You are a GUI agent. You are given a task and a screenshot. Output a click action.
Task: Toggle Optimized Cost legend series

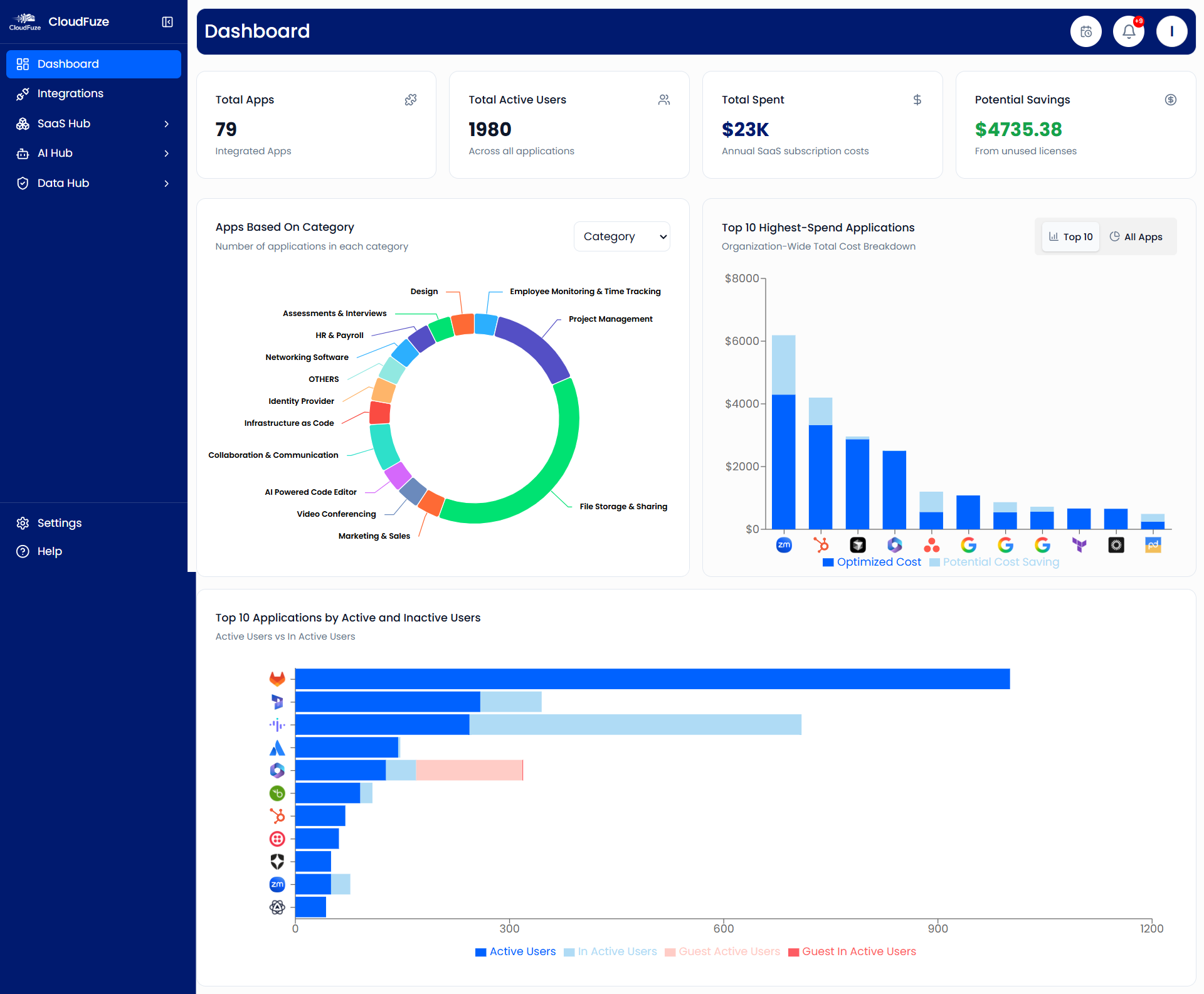coord(872,562)
